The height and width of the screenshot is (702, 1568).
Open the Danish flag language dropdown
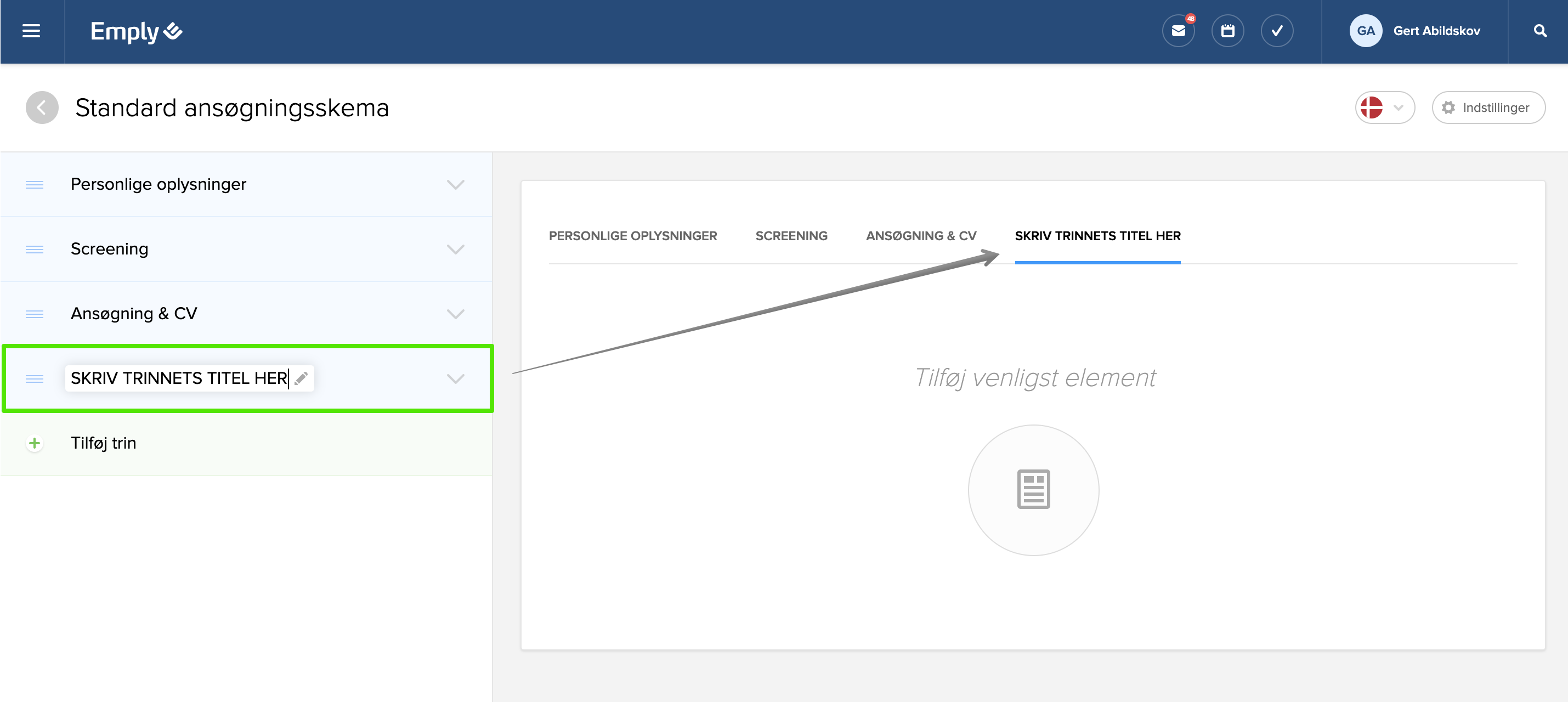click(x=1384, y=107)
